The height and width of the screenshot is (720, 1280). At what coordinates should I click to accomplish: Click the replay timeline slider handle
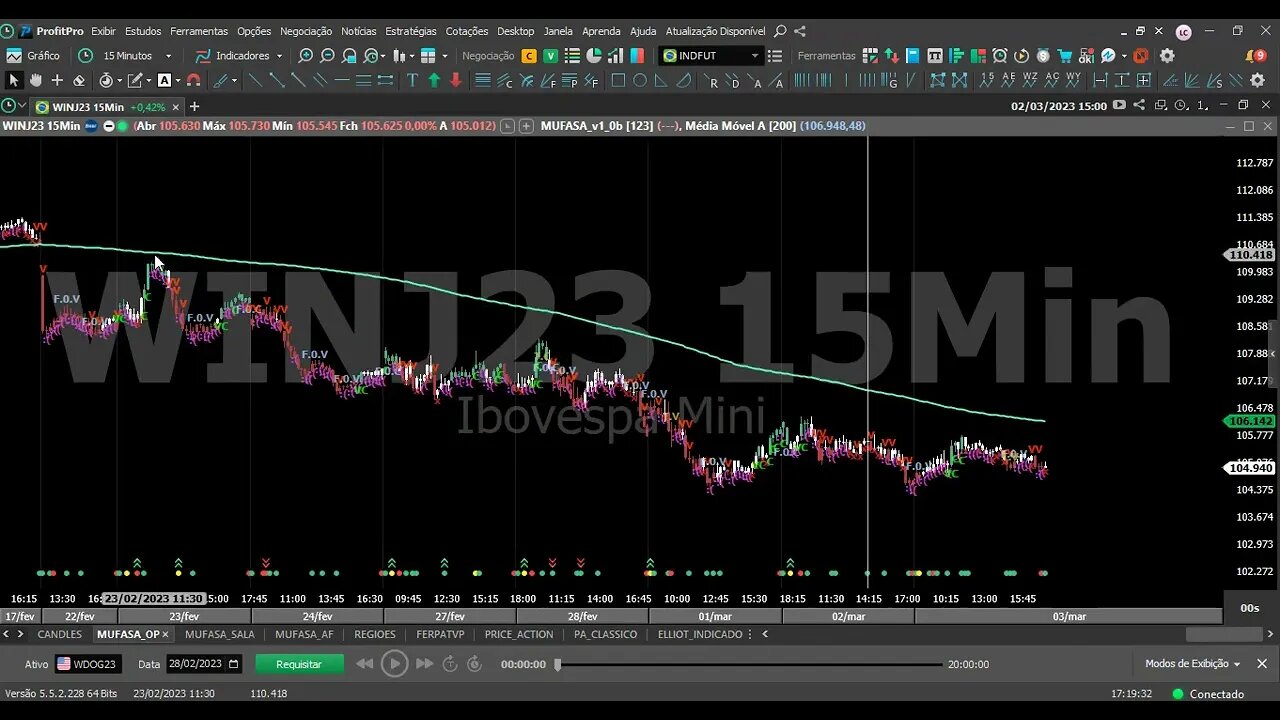tap(558, 664)
